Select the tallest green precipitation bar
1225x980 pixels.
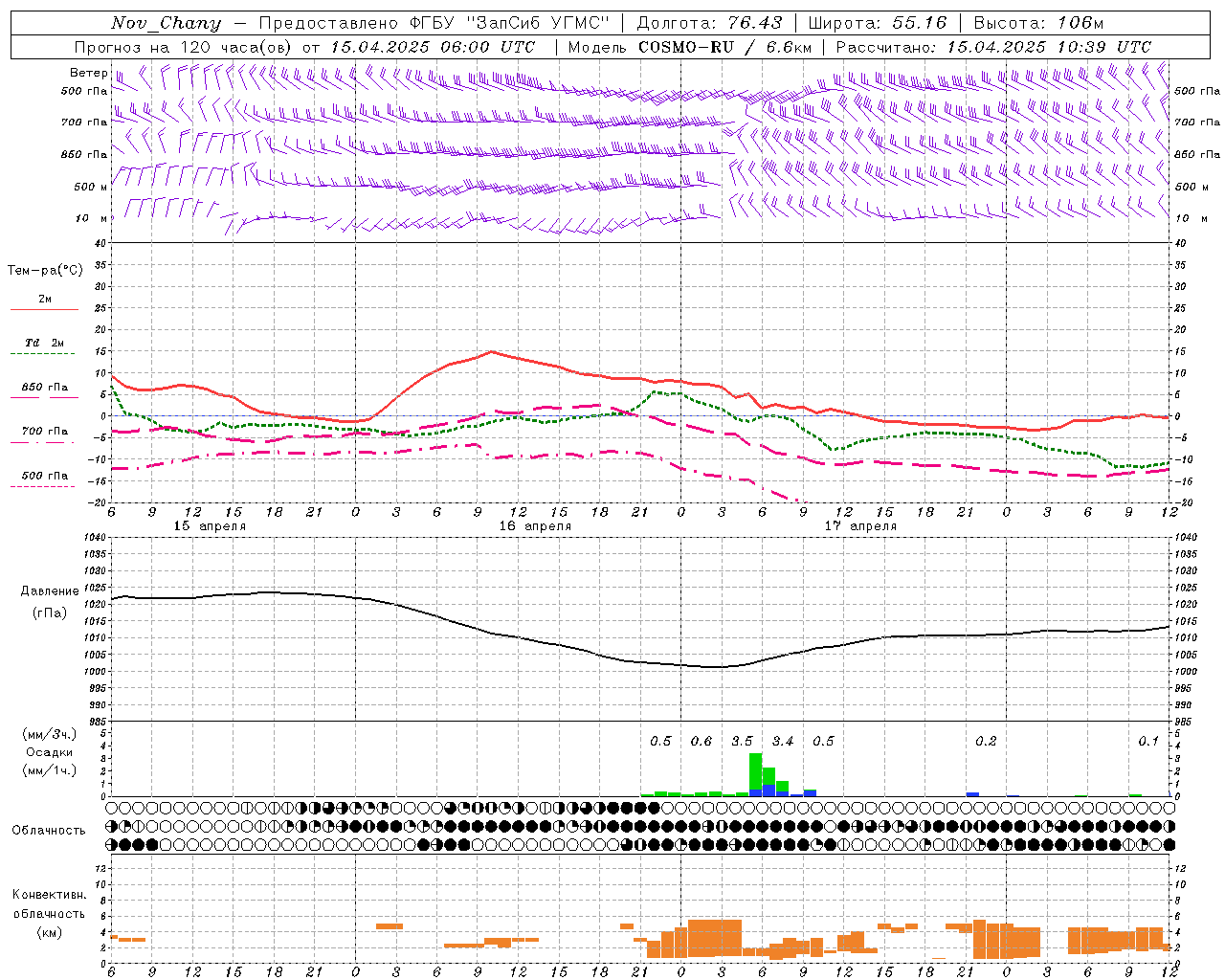pyautogui.click(x=755, y=771)
